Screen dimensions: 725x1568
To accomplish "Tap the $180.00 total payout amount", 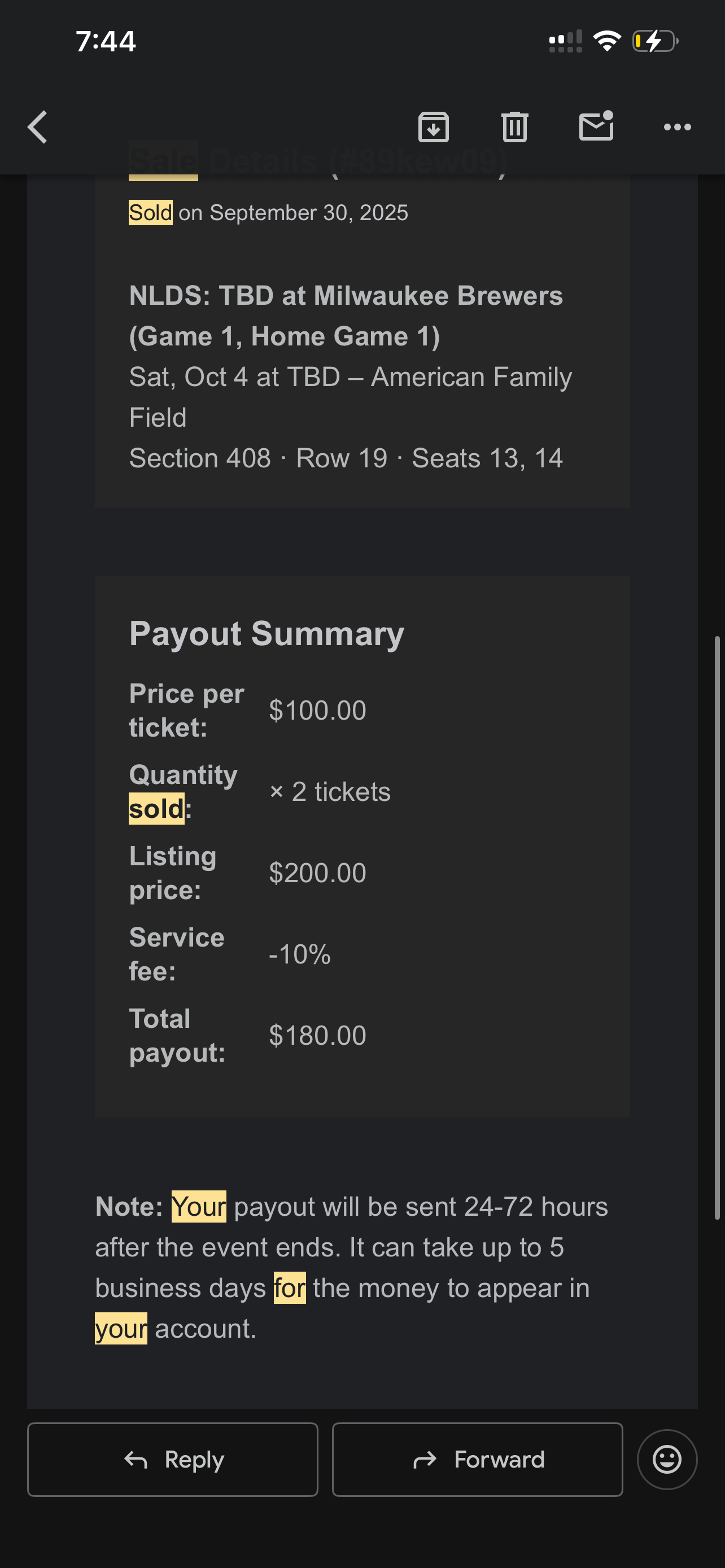I will pos(317,1035).
